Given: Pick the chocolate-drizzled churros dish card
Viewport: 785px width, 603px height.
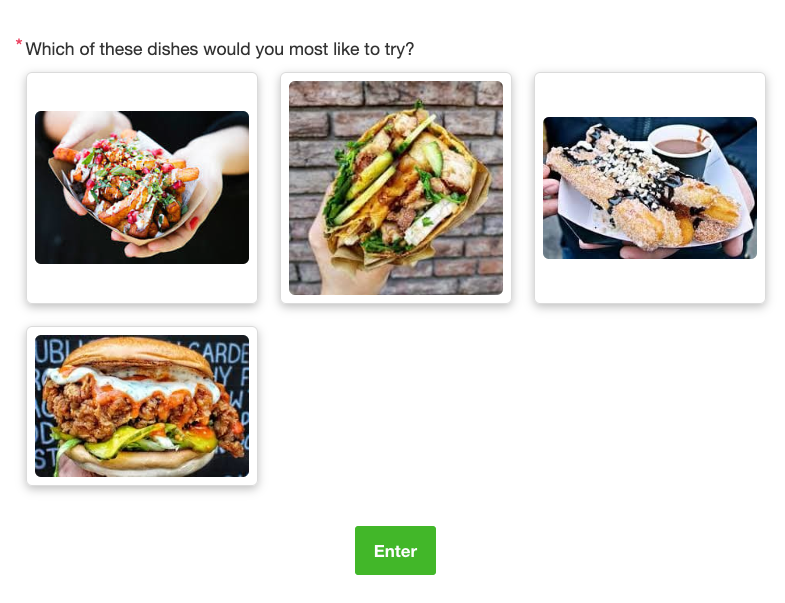Looking at the screenshot, I should click(x=650, y=187).
